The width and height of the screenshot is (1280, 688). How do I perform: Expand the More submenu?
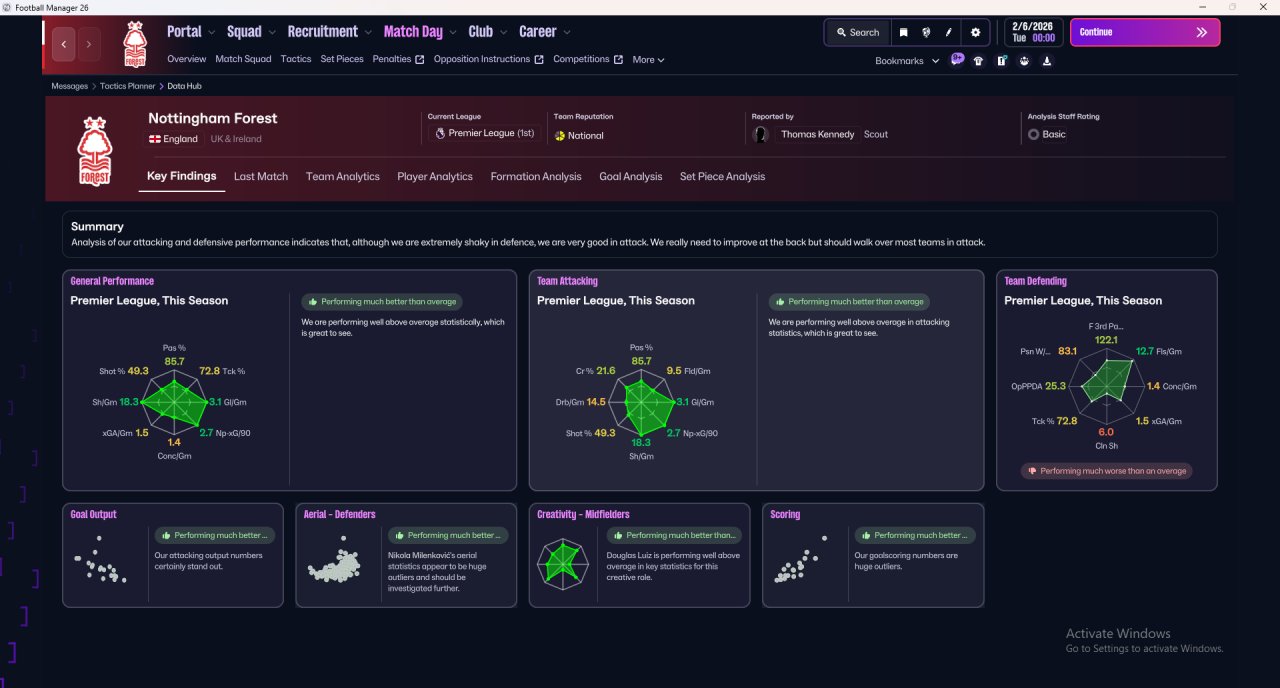[x=648, y=60]
